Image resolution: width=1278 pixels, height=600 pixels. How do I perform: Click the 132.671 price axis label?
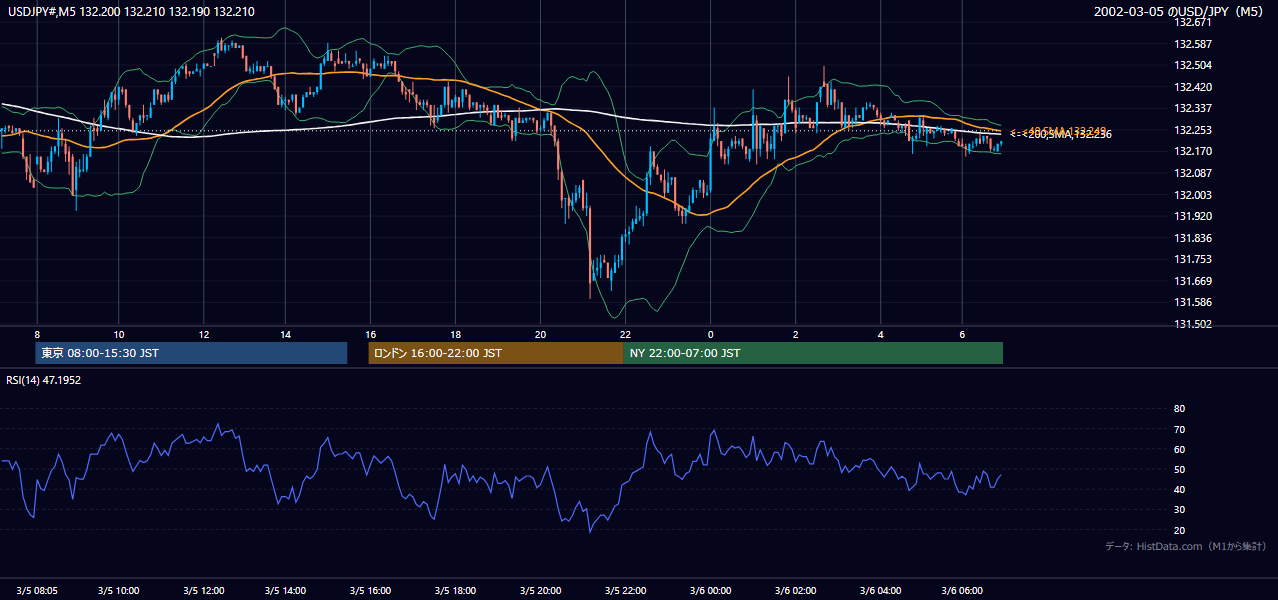point(1193,23)
